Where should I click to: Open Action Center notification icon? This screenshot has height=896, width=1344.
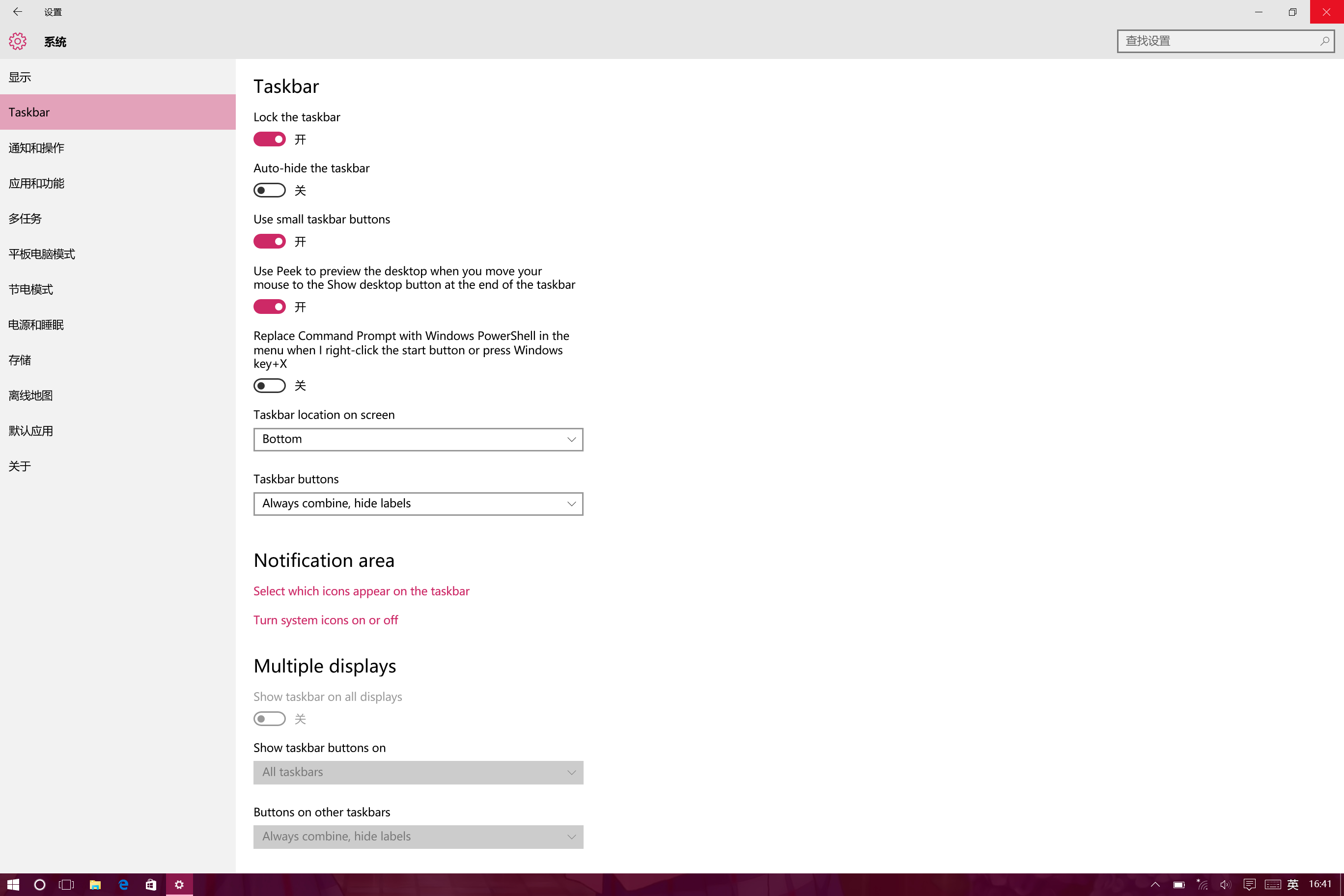[1249, 885]
